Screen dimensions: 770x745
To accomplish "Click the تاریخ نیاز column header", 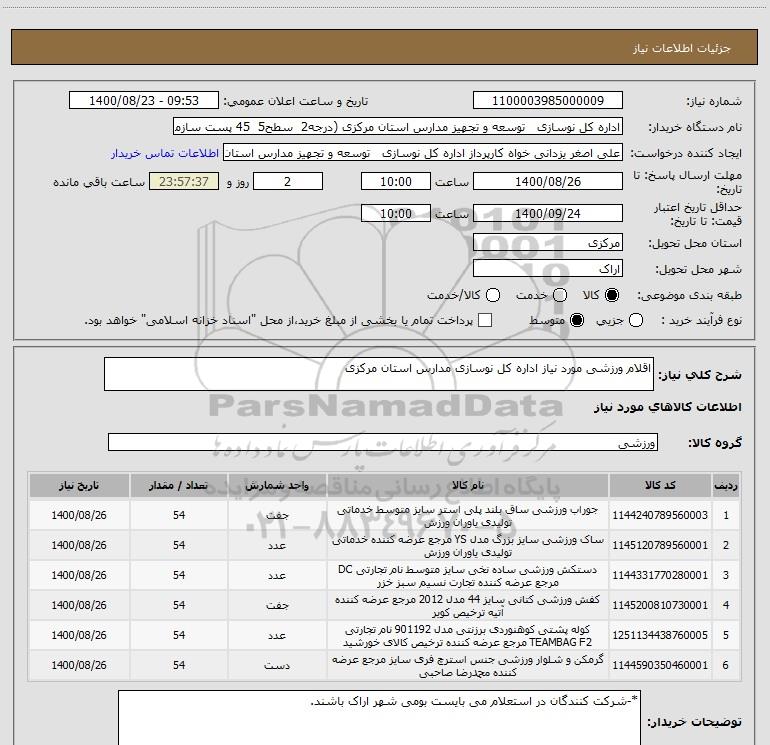I will tap(79, 486).
